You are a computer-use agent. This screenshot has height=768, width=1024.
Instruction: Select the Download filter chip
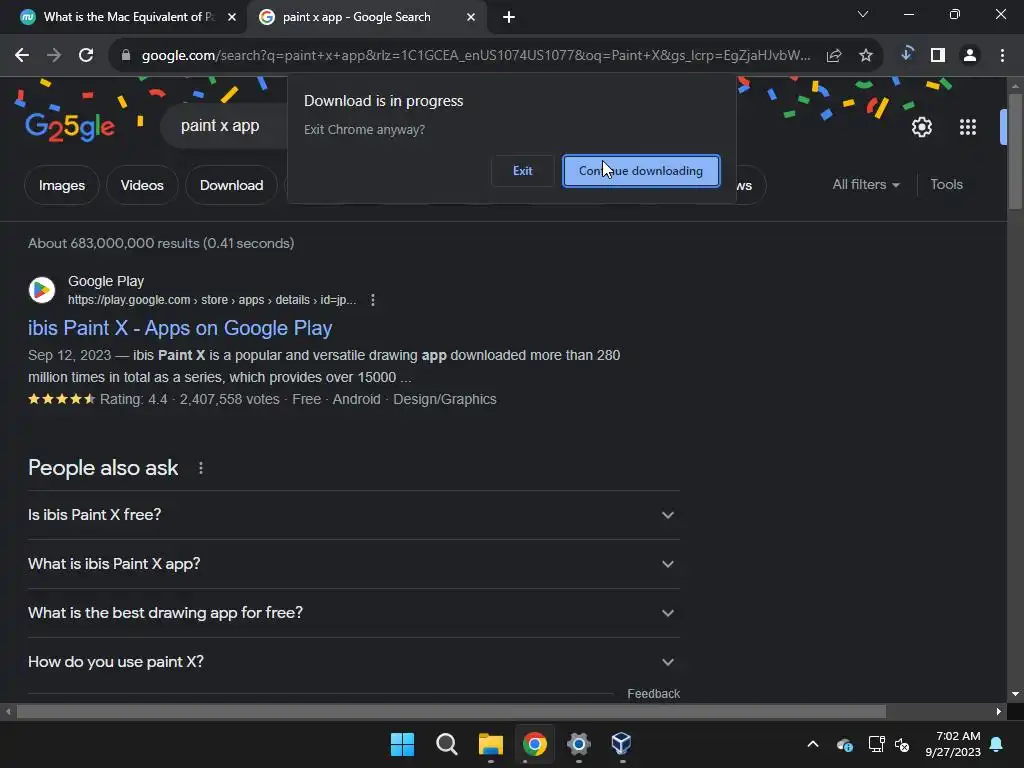tap(231, 185)
